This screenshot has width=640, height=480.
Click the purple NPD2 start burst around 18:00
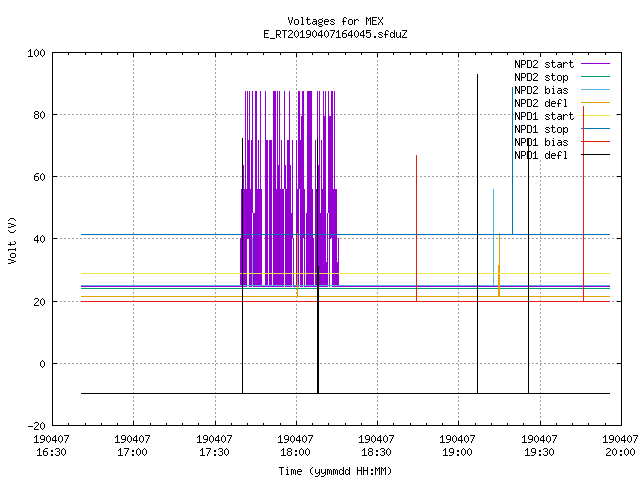(289, 188)
